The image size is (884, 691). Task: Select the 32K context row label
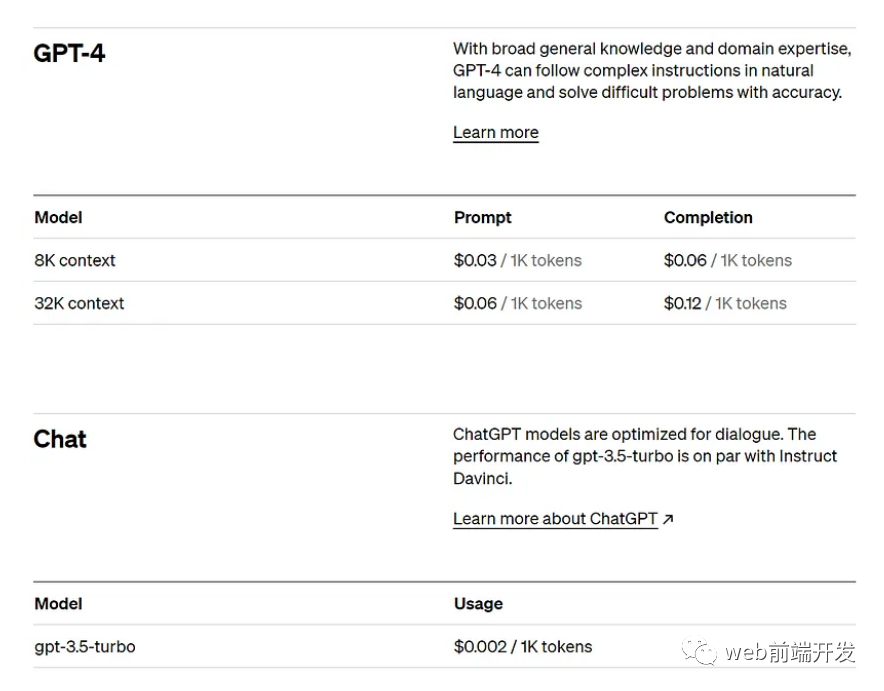[79, 303]
